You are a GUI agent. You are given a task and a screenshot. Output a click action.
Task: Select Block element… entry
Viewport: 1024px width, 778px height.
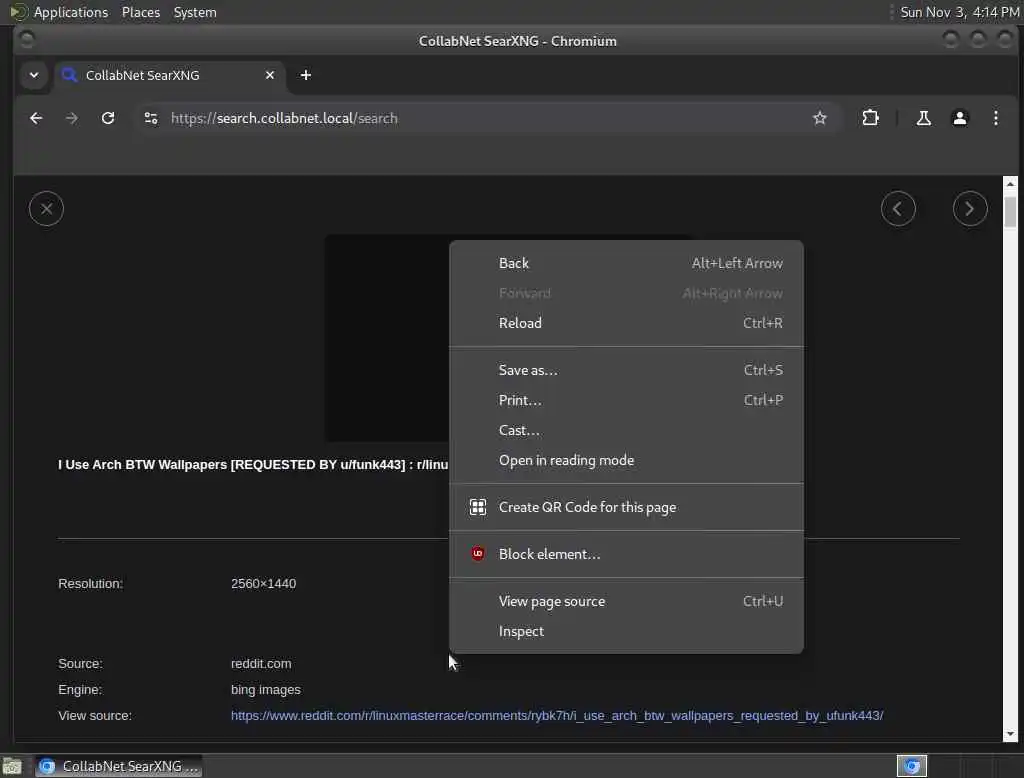point(626,554)
